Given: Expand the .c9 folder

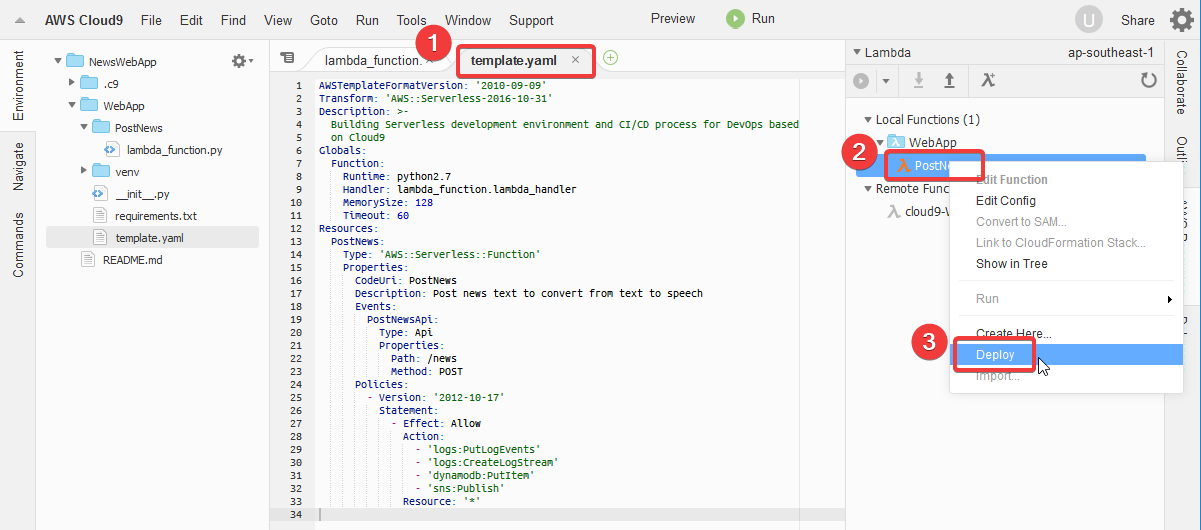Looking at the screenshot, I should pos(71,83).
